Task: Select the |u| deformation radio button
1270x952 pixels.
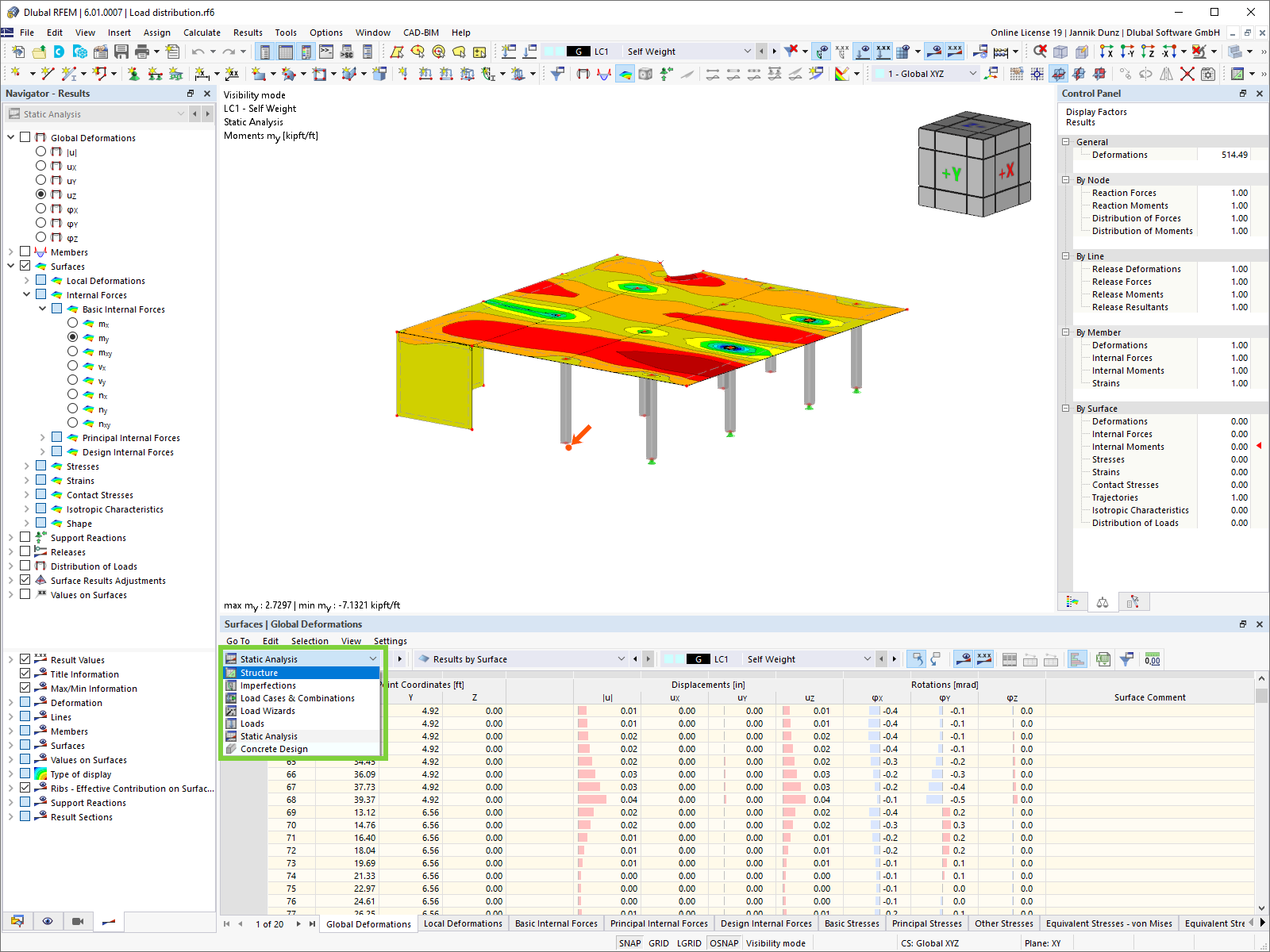Action: click(x=40, y=152)
